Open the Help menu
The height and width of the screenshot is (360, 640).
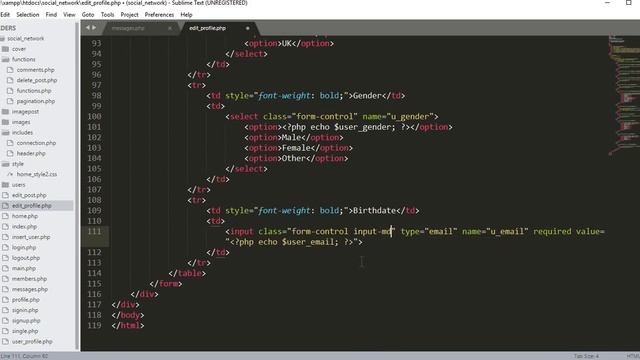pos(186,15)
